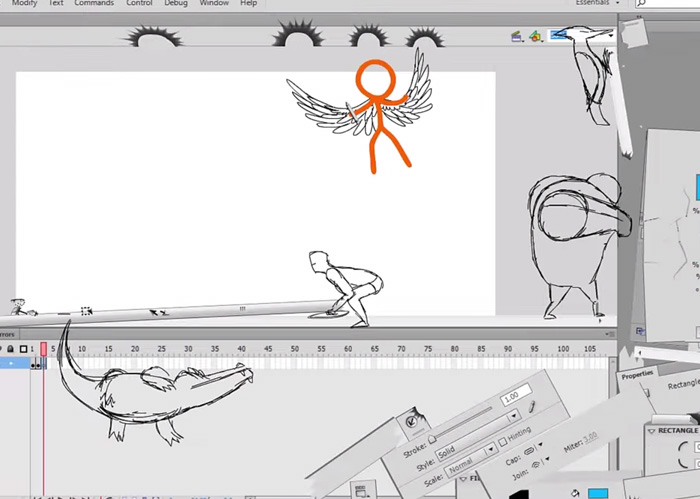The image size is (700, 499).
Task: Select the highlighted blue layer row
Action: [x=15, y=364]
